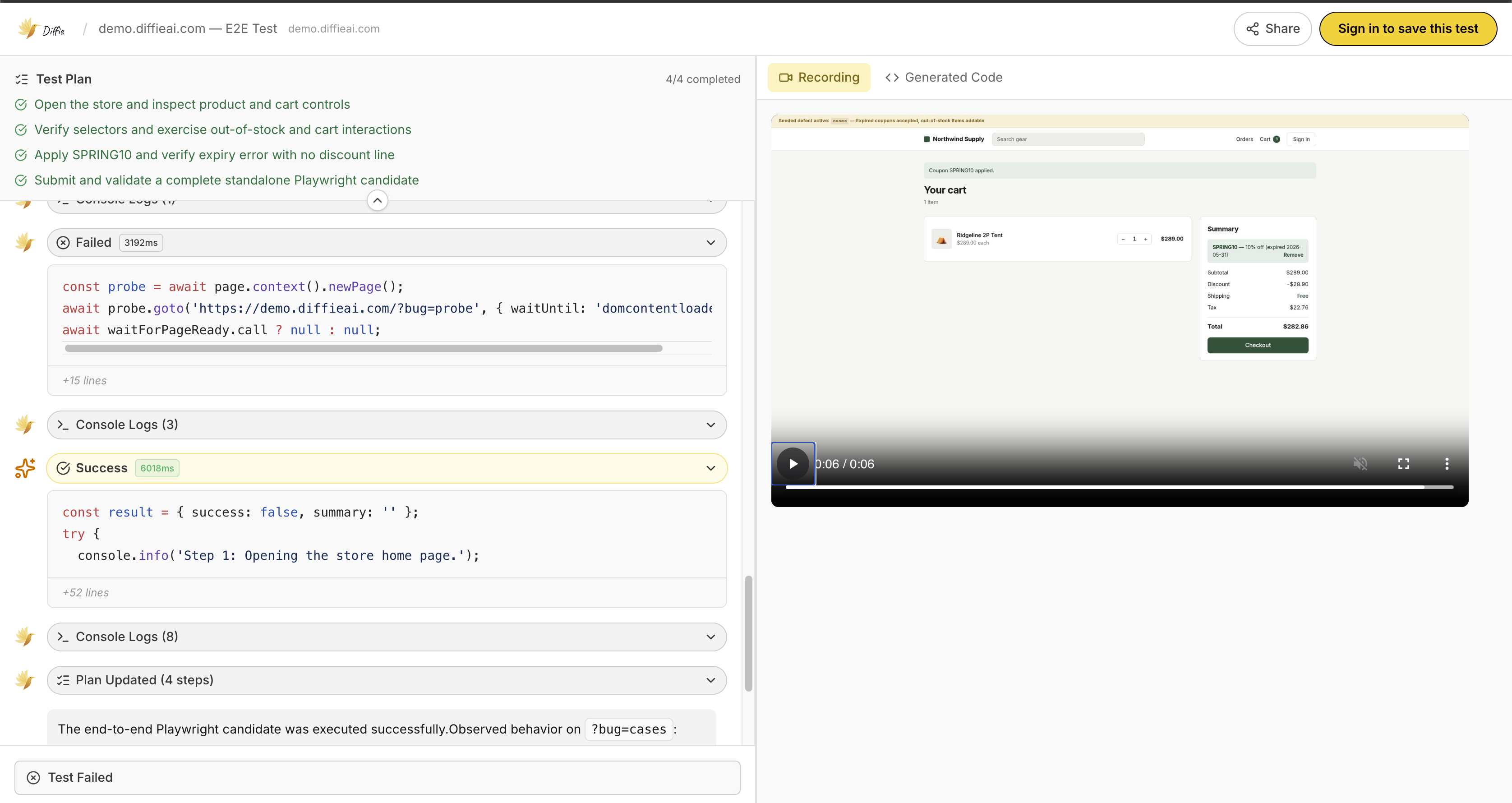Click the Diffie avatar next to Console Logs (3)
This screenshot has height=803, width=1512.
tap(25, 424)
